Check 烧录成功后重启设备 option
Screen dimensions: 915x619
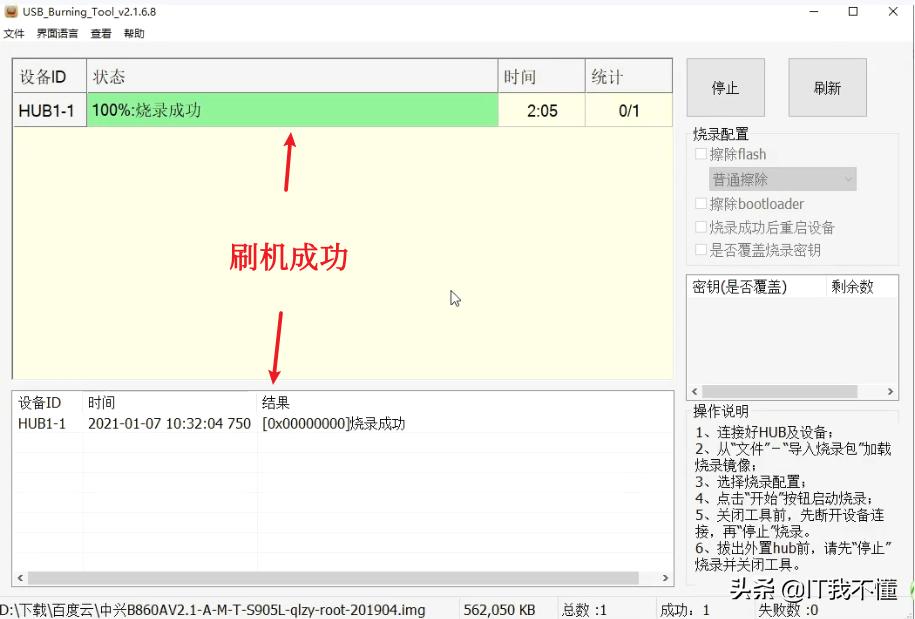pyautogui.click(x=700, y=227)
